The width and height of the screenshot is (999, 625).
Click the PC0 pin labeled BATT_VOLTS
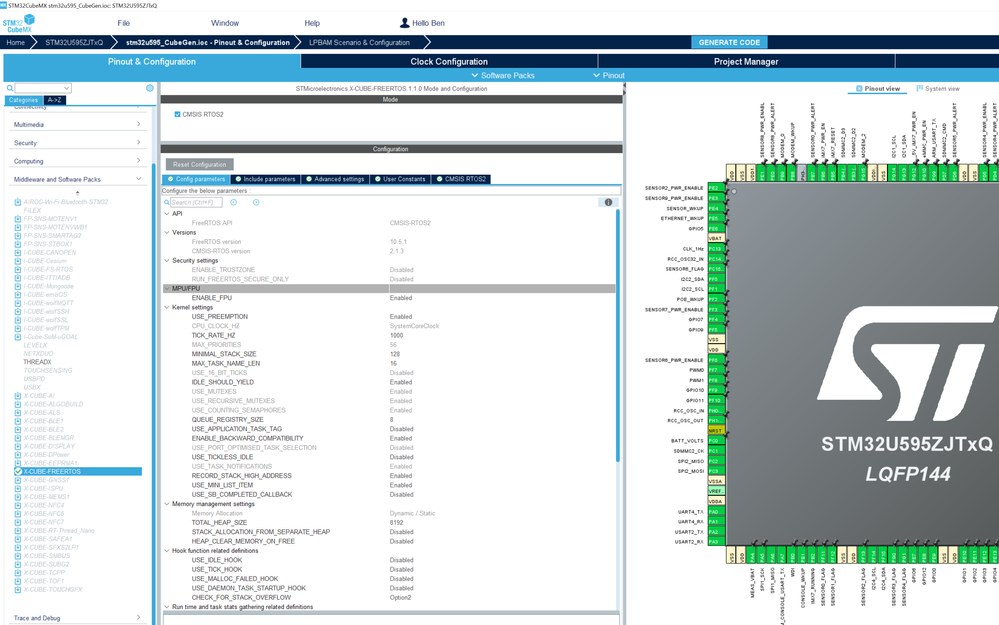click(x=716, y=440)
